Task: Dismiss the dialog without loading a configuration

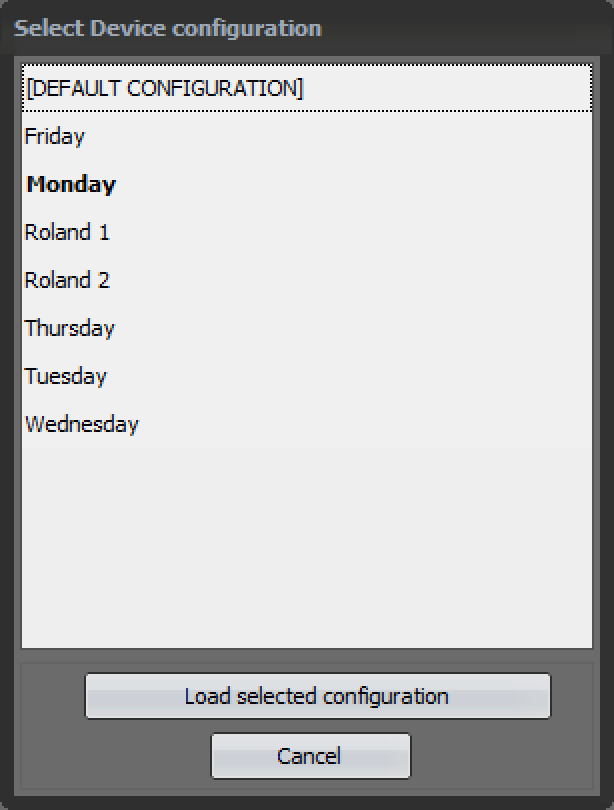Action: click(310, 756)
